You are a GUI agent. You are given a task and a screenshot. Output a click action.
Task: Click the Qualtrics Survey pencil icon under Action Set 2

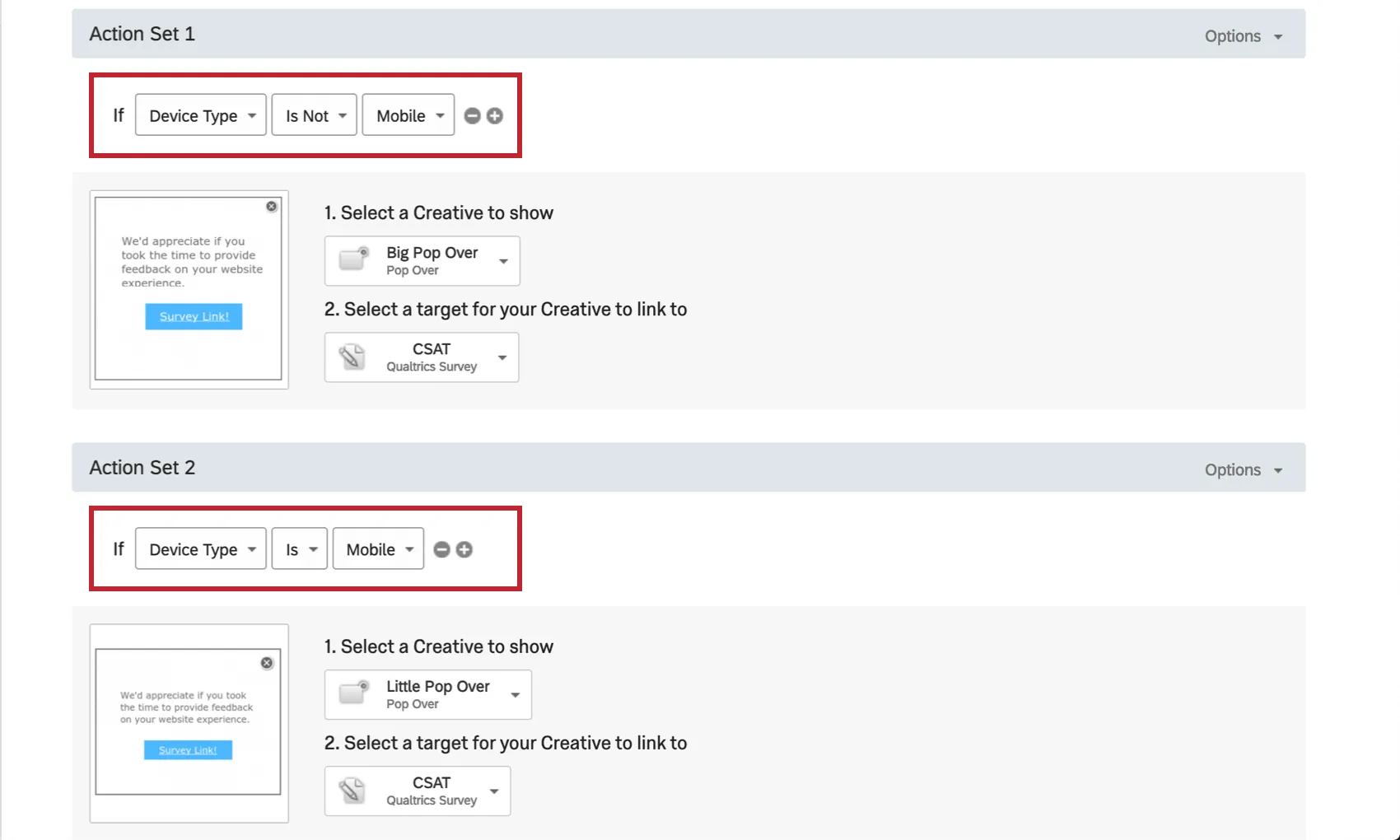tap(352, 791)
